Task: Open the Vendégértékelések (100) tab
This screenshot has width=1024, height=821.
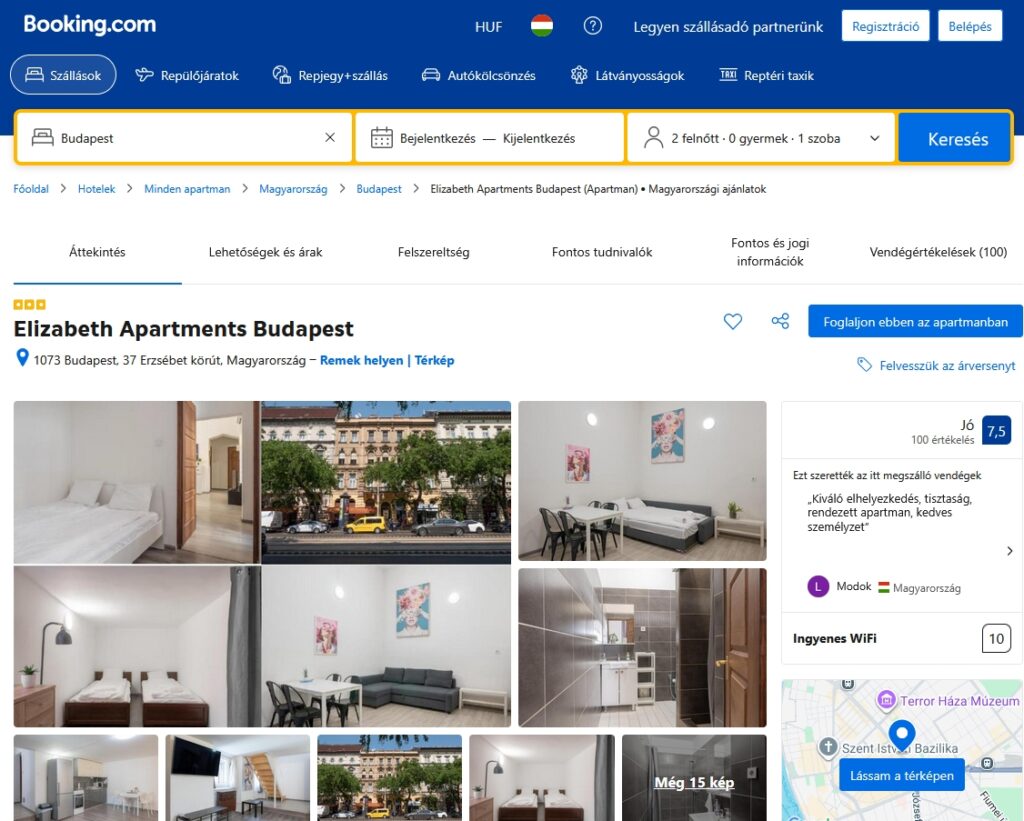Action: coord(938,252)
